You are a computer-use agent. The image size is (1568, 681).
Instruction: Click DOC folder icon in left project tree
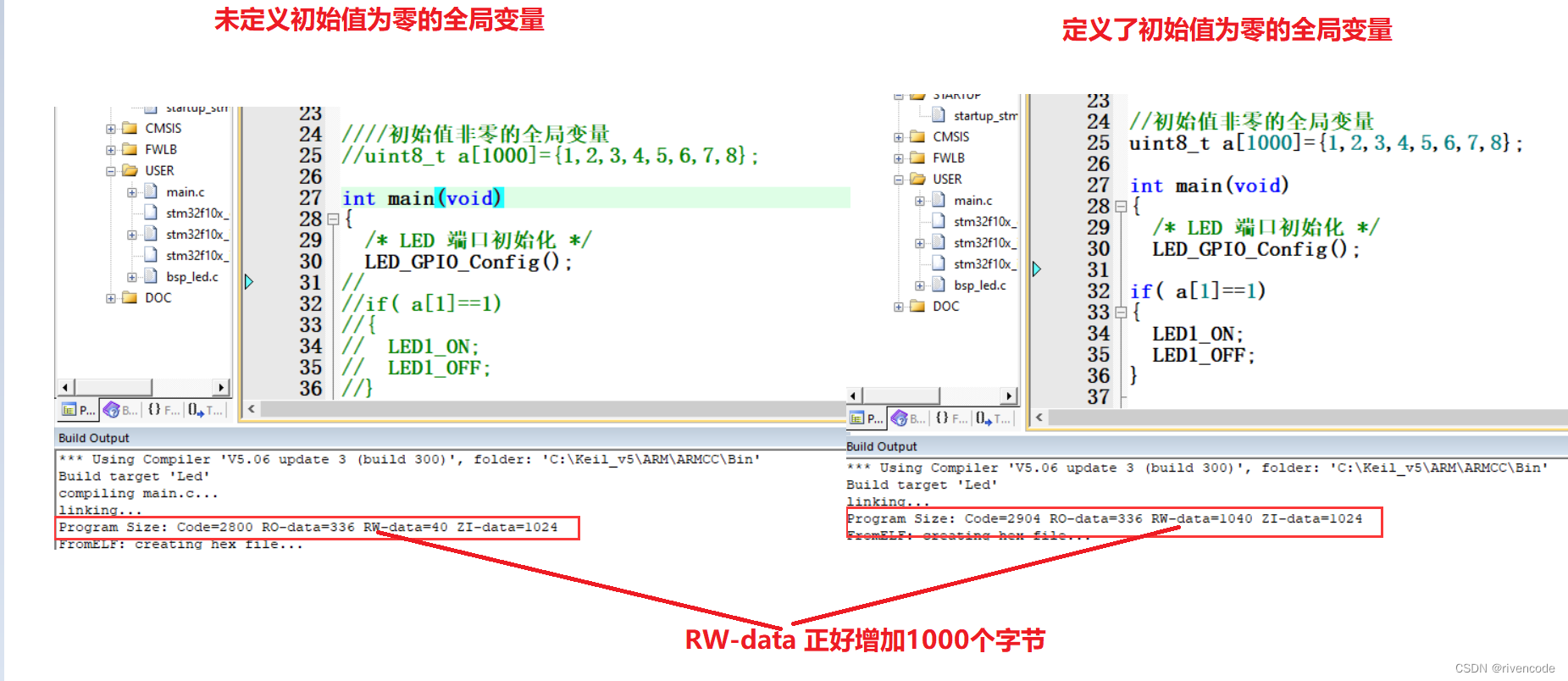coord(130,297)
